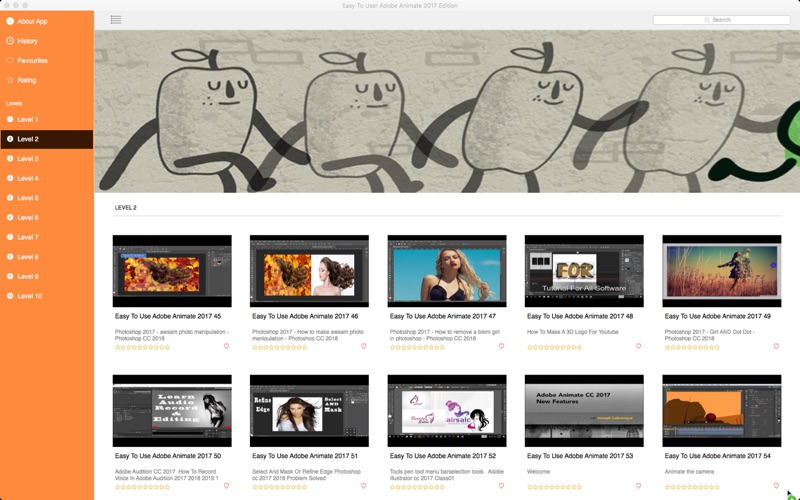Open video thumbnail for Animate 2017 48

(584, 271)
